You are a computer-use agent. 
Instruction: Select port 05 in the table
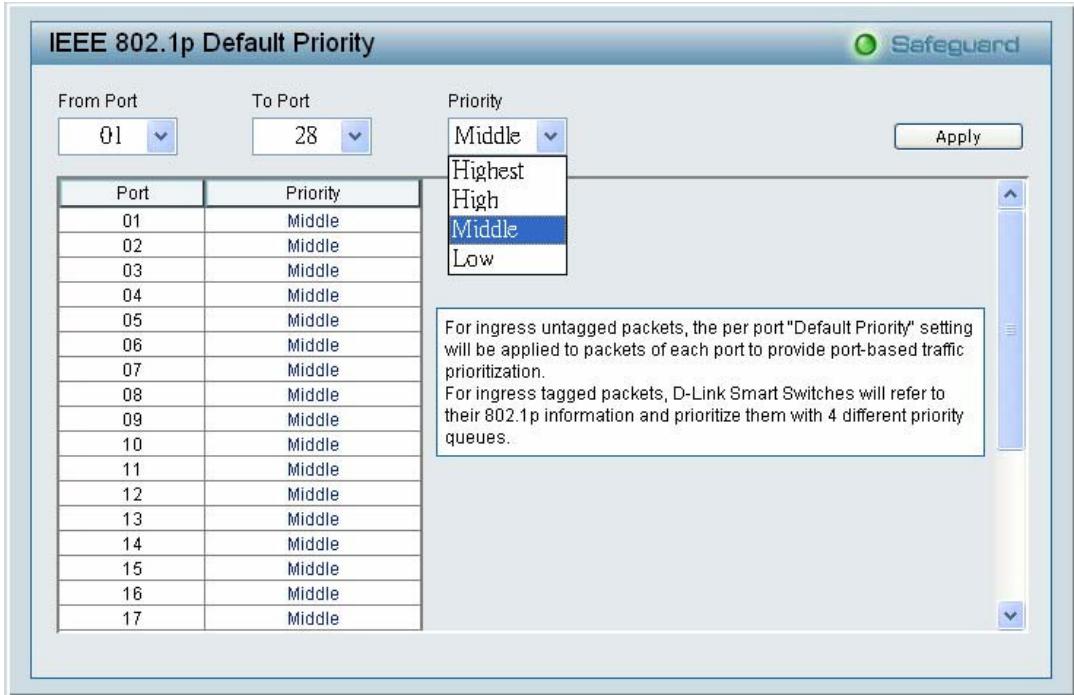coord(132,320)
